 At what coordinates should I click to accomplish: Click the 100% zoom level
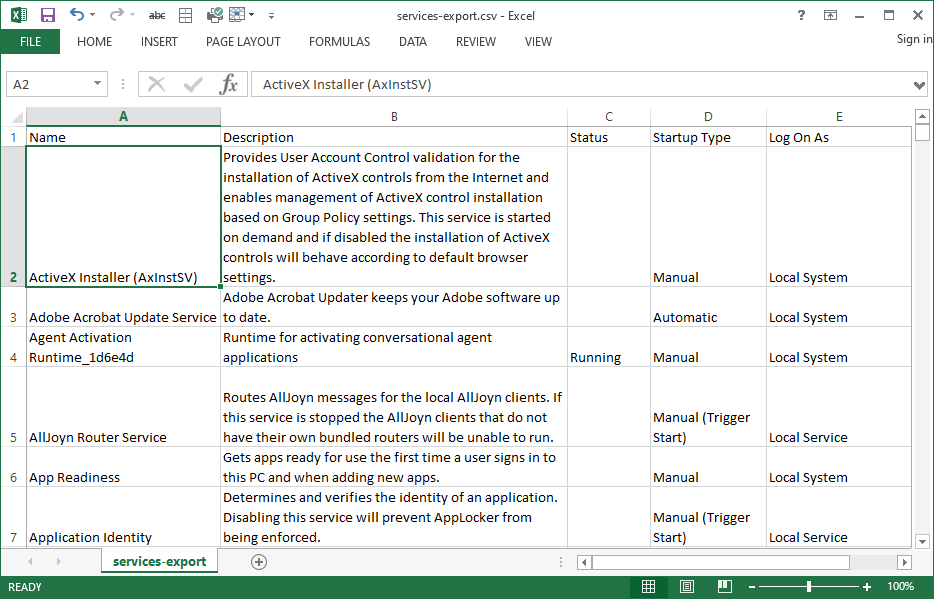tap(901, 586)
